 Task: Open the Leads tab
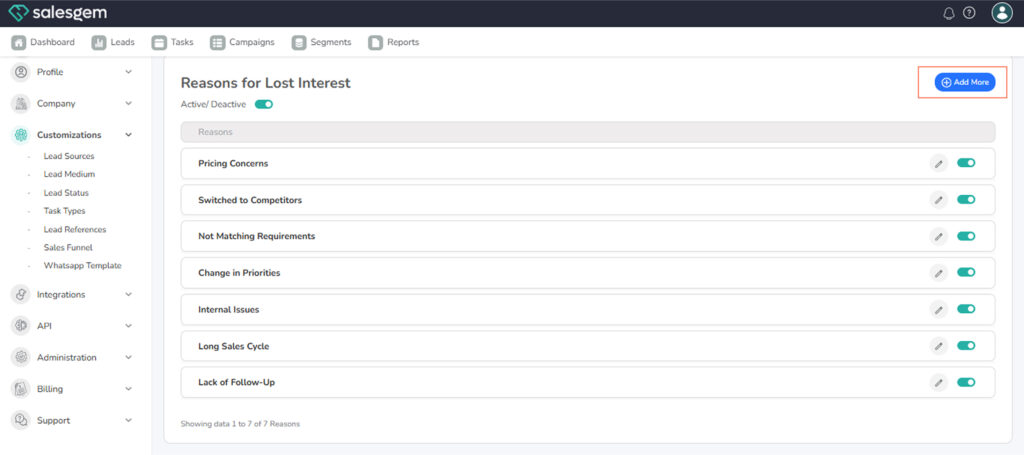pos(113,42)
